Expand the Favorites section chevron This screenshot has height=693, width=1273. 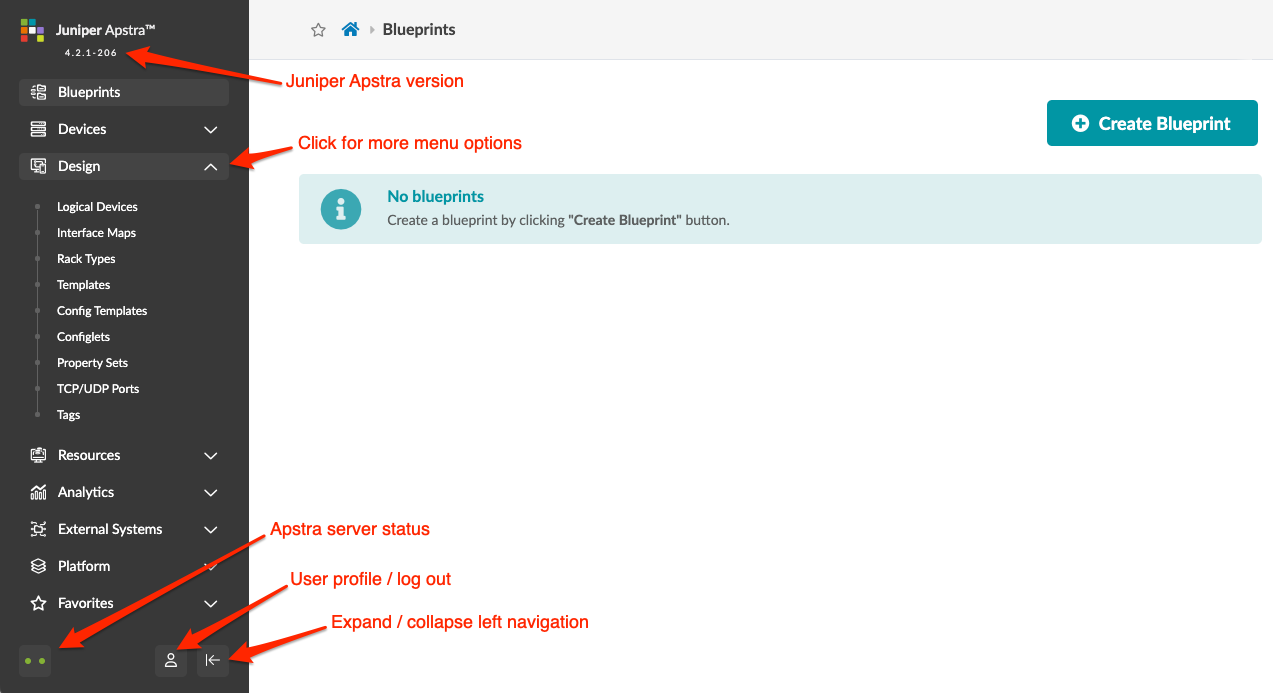(211, 603)
